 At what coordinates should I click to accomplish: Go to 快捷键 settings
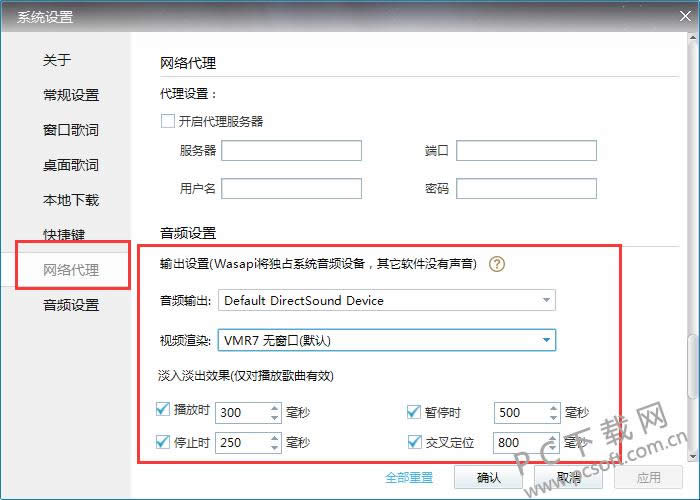(x=64, y=235)
